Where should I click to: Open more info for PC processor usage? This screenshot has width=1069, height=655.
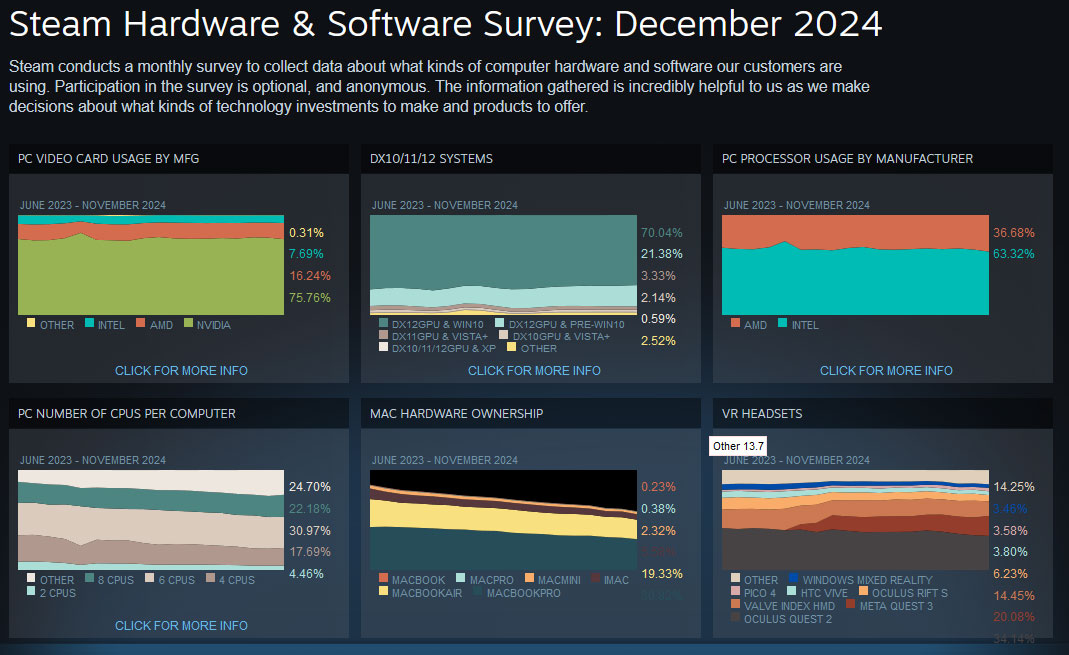886,371
